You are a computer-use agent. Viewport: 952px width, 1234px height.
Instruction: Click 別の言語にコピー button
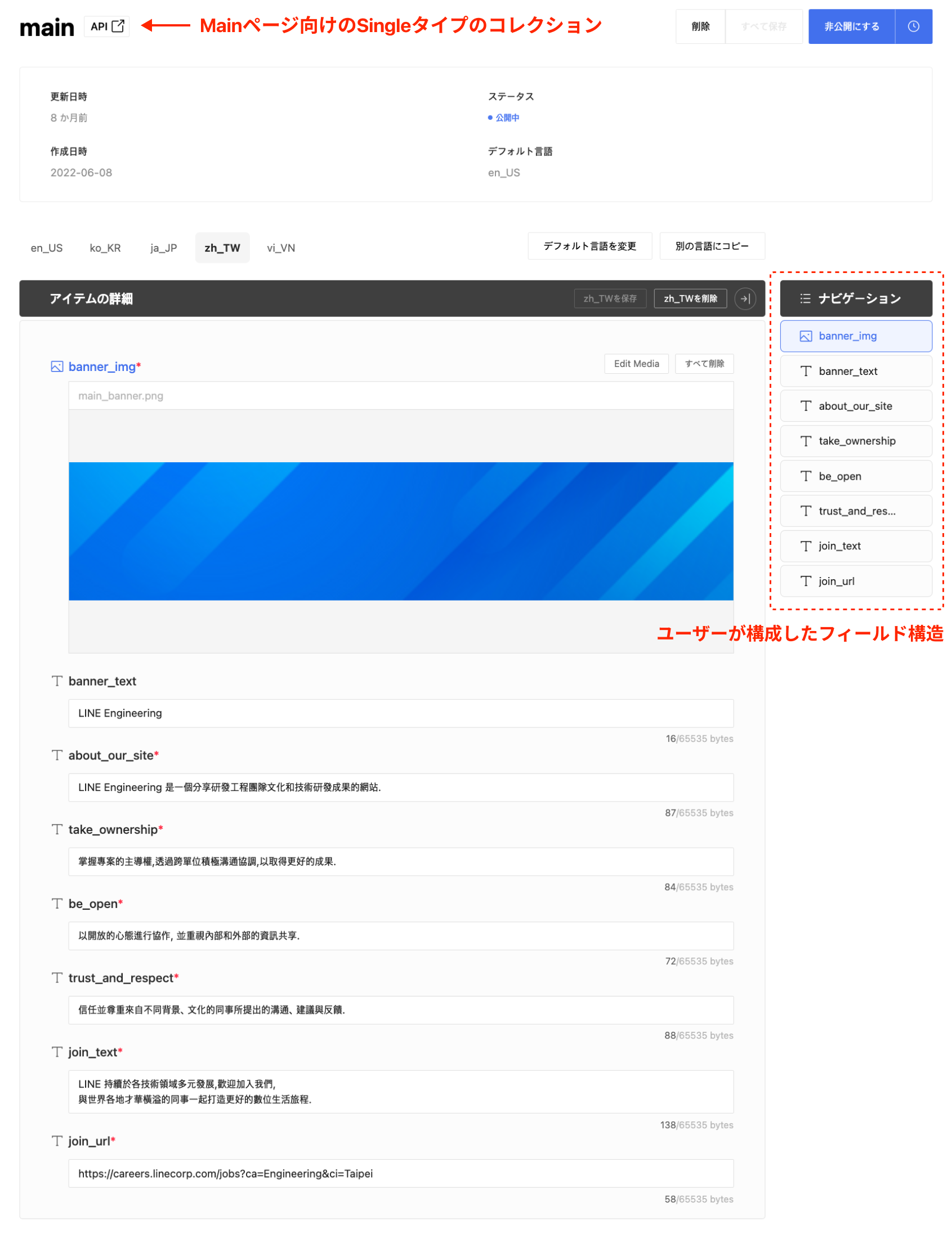tap(712, 247)
